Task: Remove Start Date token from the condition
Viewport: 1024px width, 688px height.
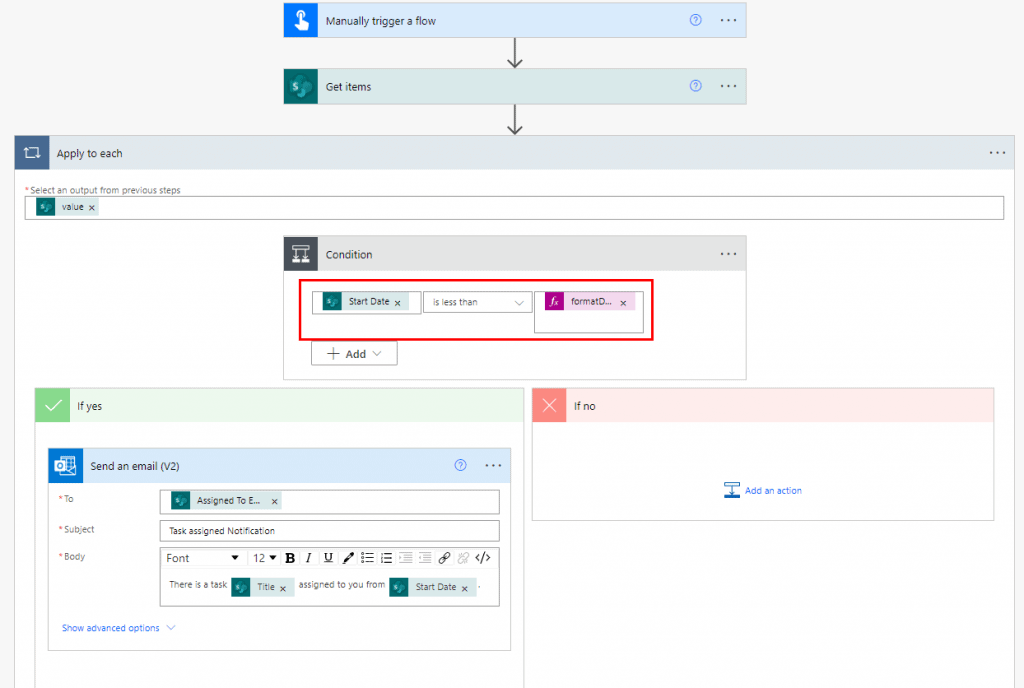Action: (398, 303)
